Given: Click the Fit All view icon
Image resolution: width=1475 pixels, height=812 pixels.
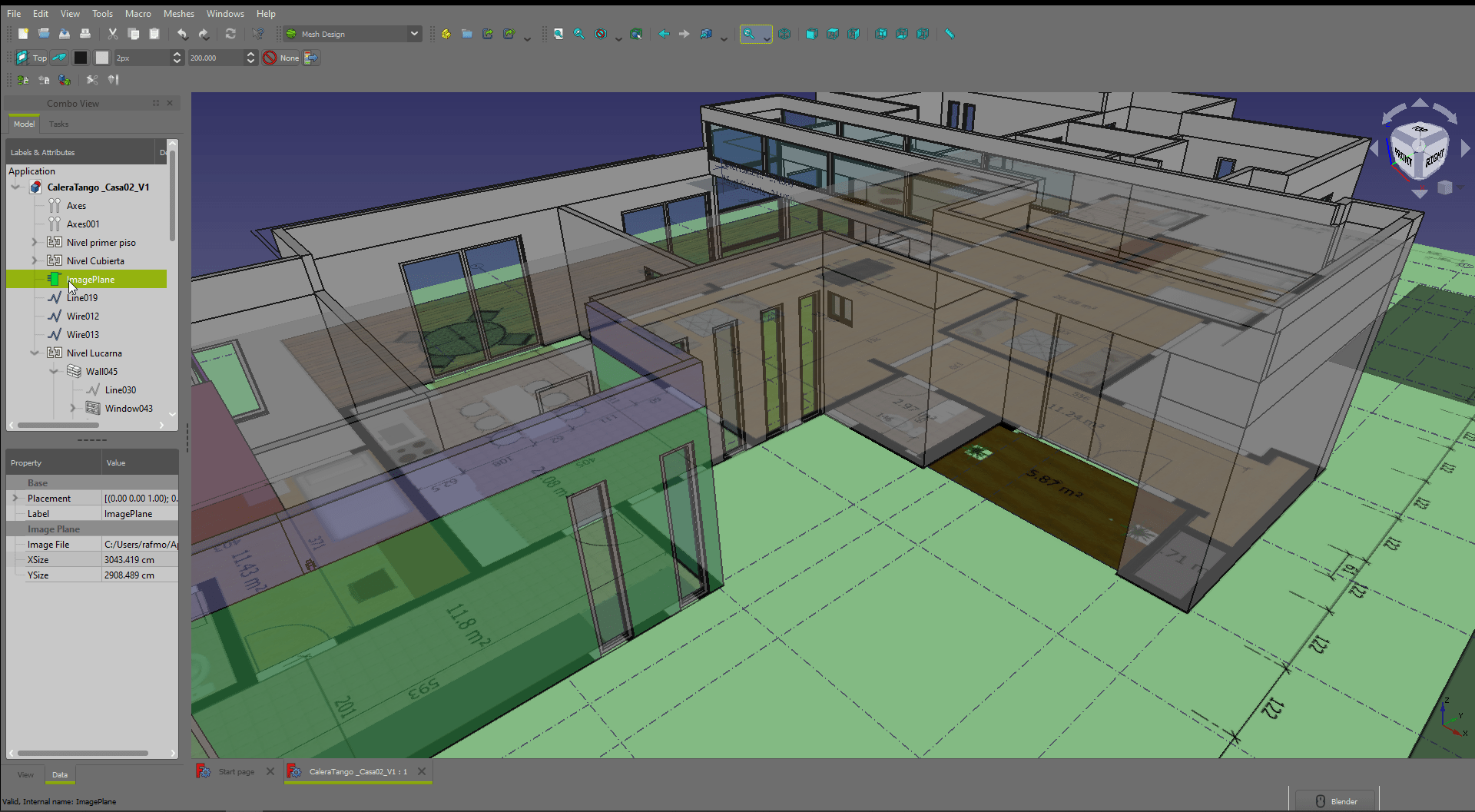Looking at the screenshot, I should pos(559,34).
